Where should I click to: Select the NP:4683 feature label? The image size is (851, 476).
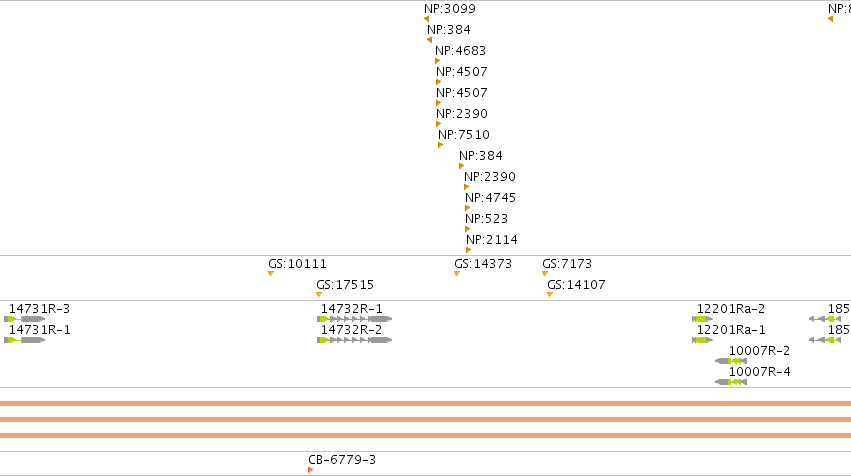460,50
